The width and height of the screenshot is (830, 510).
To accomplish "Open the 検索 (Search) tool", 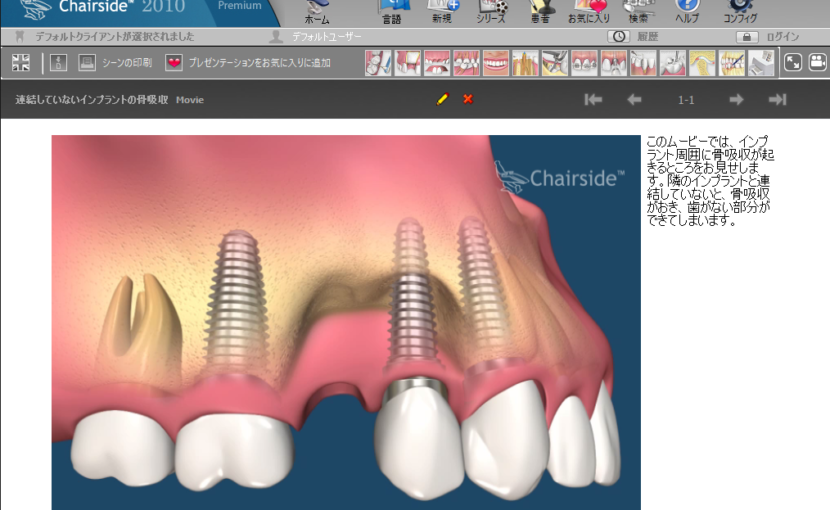I will coord(638,12).
